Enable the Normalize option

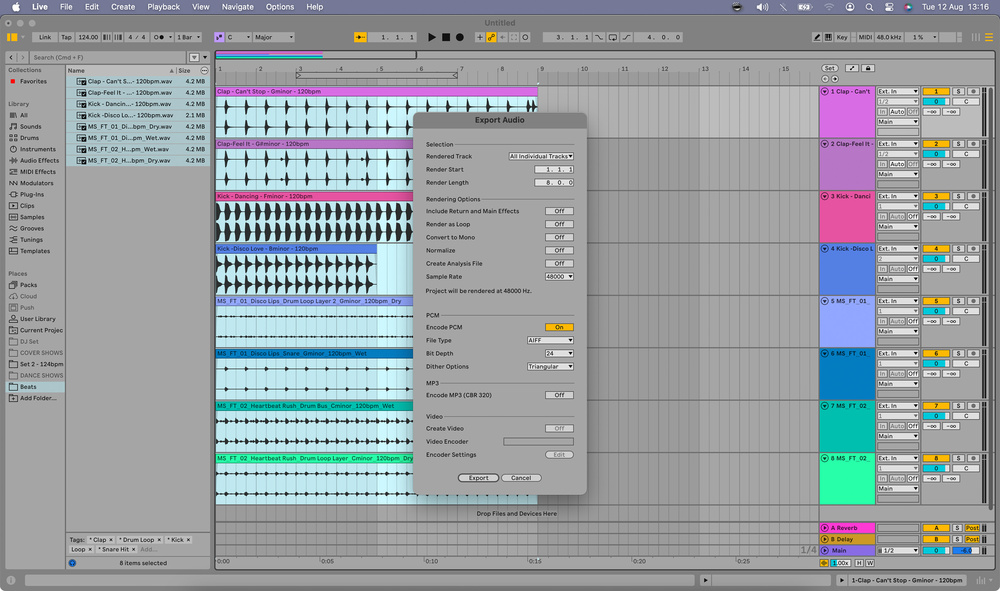559,250
